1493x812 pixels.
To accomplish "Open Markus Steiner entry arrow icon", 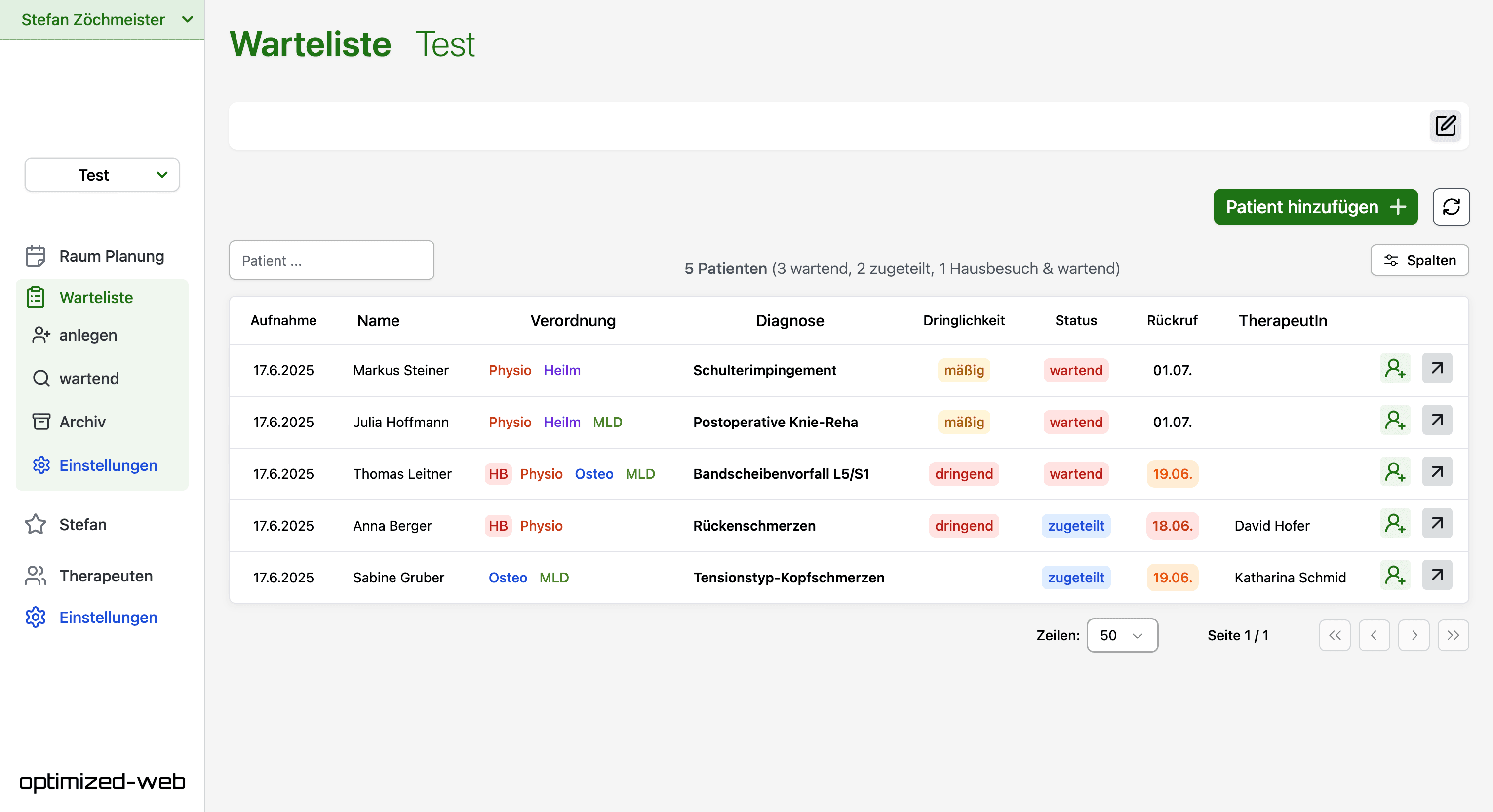I will pyautogui.click(x=1437, y=368).
